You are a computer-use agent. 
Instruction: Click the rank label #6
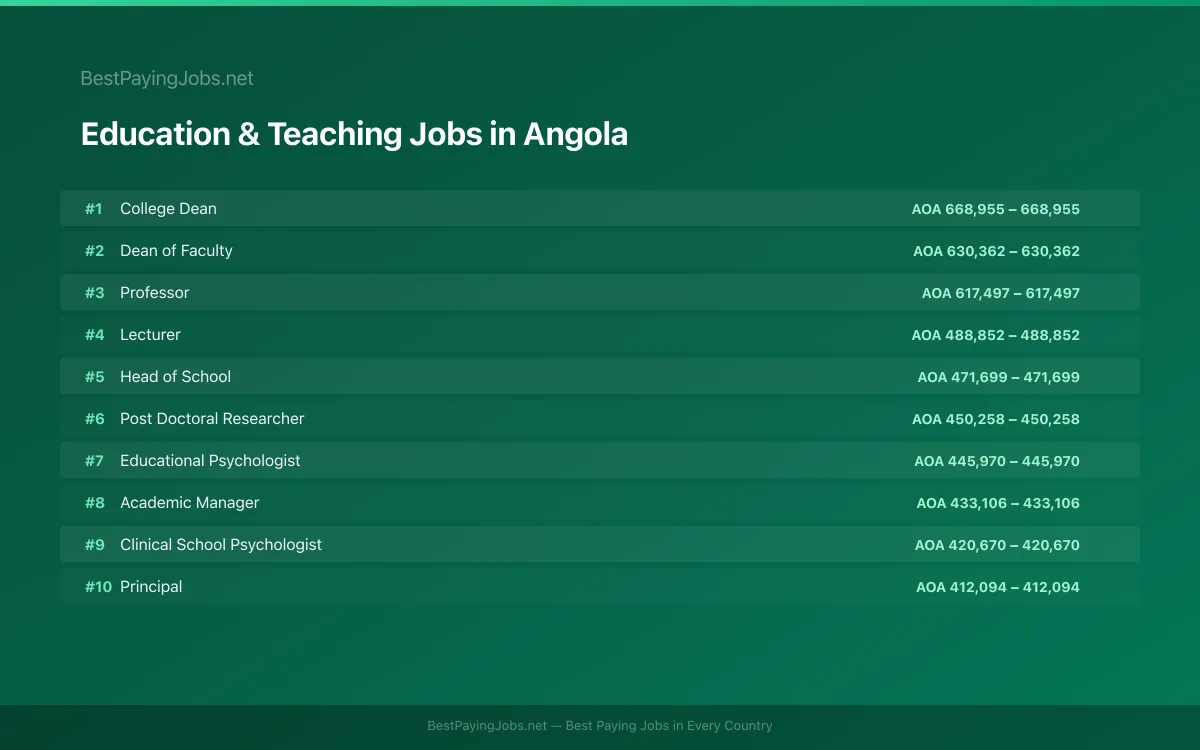point(94,419)
